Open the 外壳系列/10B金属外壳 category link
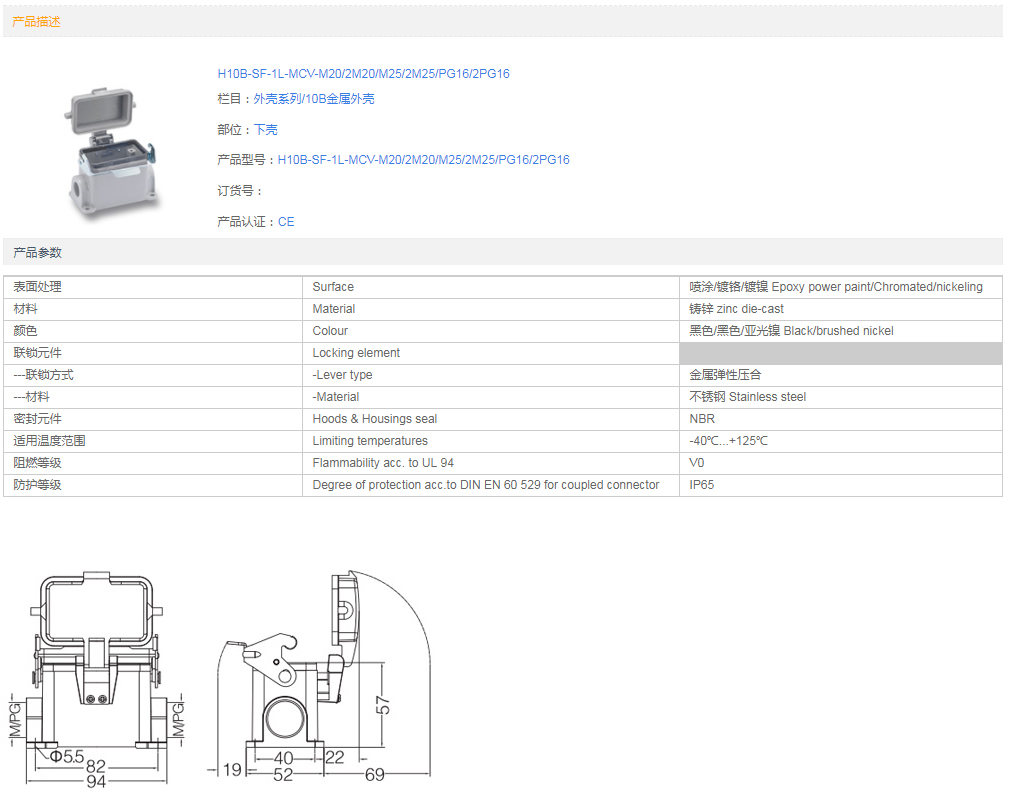 (x=314, y=99)
